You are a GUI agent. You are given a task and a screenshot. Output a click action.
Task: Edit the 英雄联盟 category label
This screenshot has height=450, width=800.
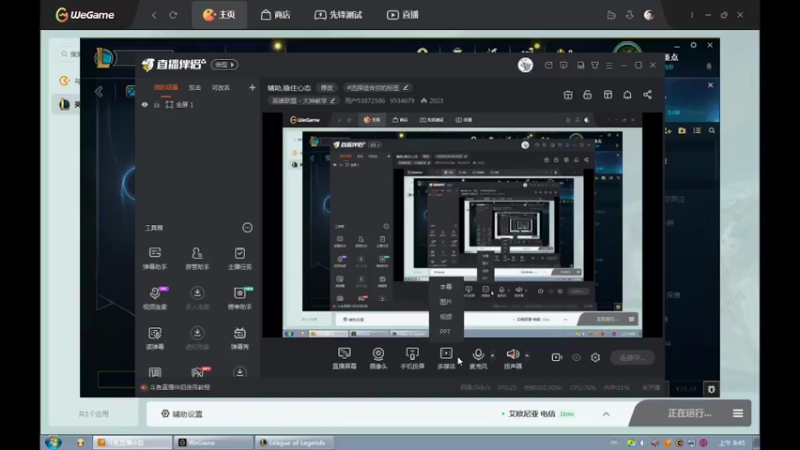point(304,101)
